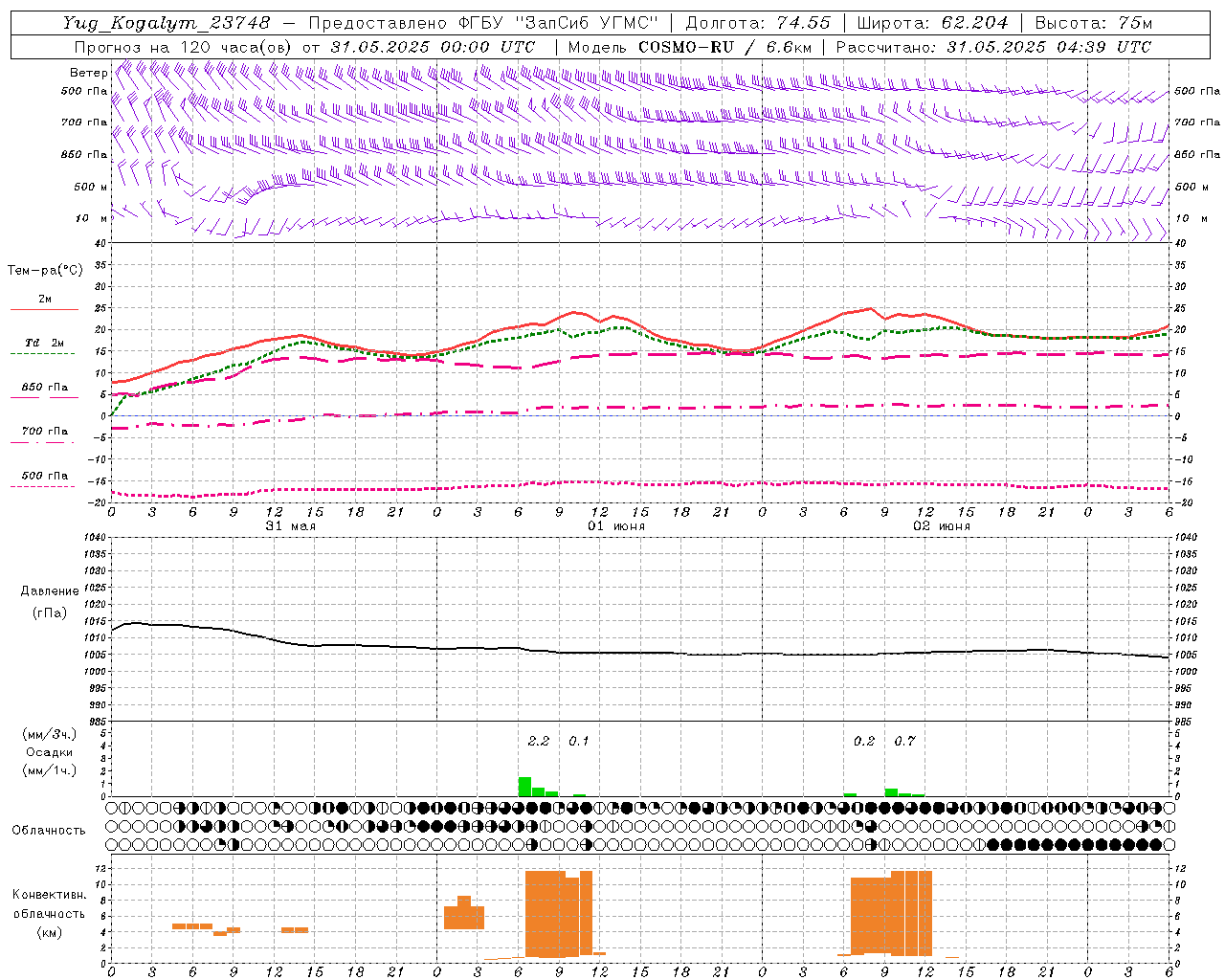Click the station title Yug_Kogalym_23748
Image resolution: width=1225 pixels, height=980 pixels.
point(167,22)
